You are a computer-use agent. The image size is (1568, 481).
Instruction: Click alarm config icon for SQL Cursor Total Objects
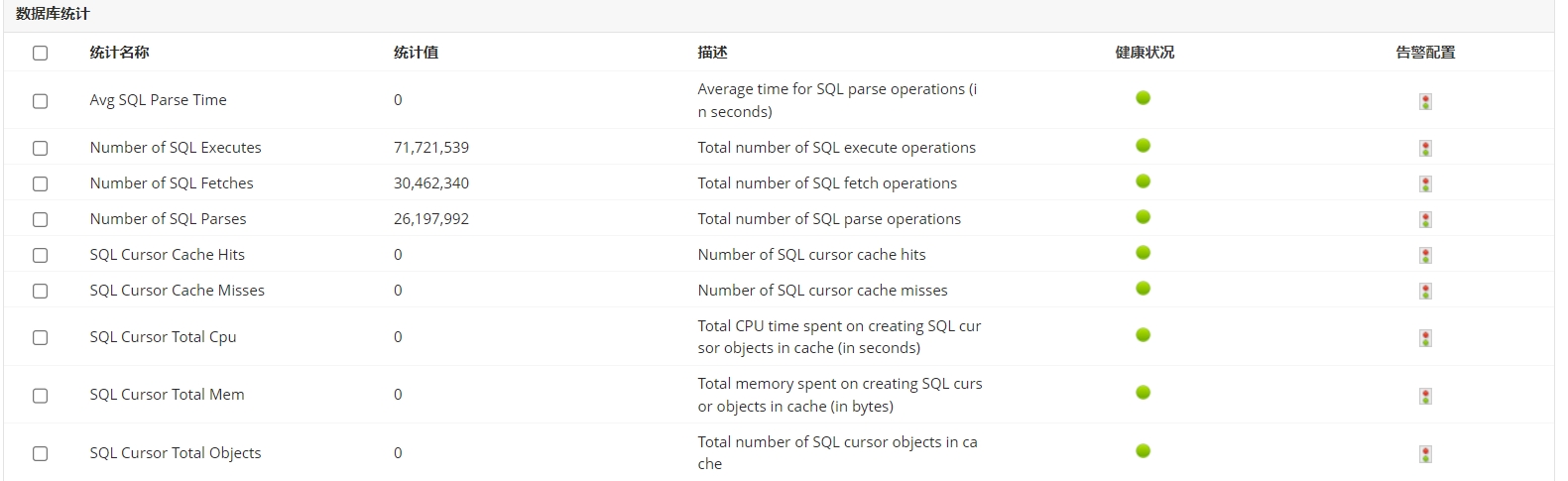pyautogui.click(x=1424, y=454)
